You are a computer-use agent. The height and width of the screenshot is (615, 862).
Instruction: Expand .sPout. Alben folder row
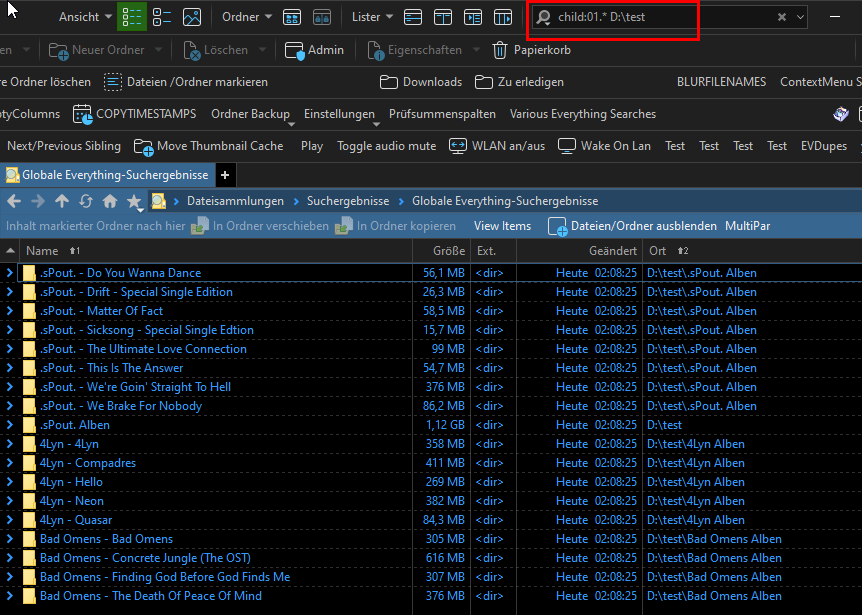pyautogui.click(x=9, y=425)
